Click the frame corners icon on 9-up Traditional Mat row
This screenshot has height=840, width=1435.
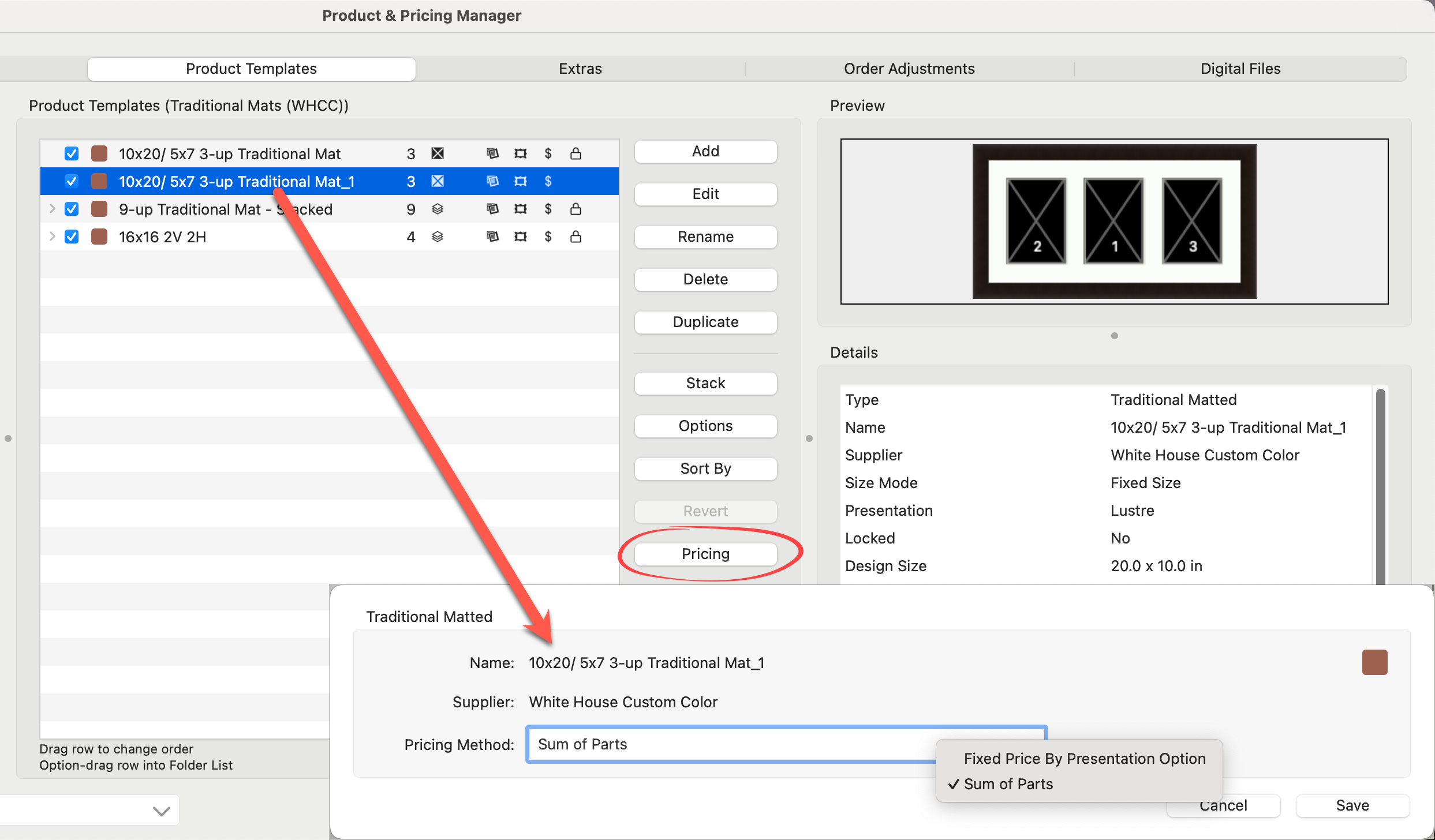coord(520,209)
